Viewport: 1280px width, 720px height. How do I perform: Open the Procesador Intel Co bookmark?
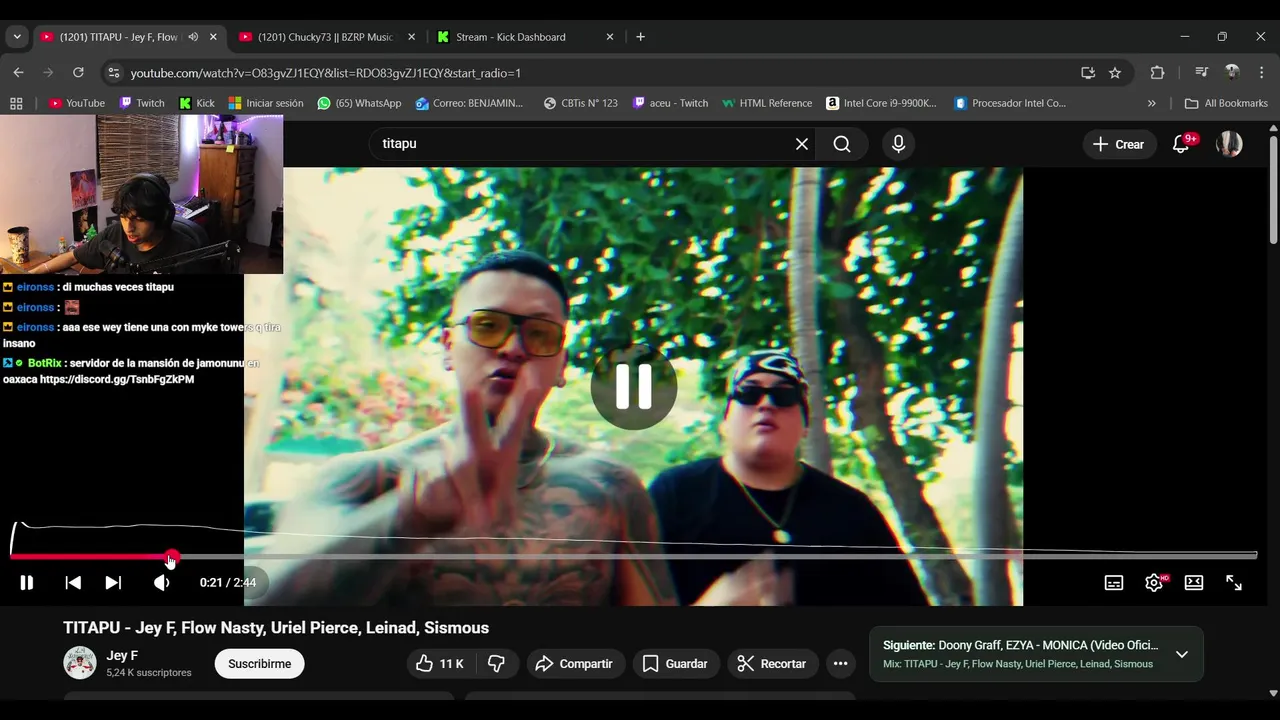pyautogui.click(x=1011, y=103)
